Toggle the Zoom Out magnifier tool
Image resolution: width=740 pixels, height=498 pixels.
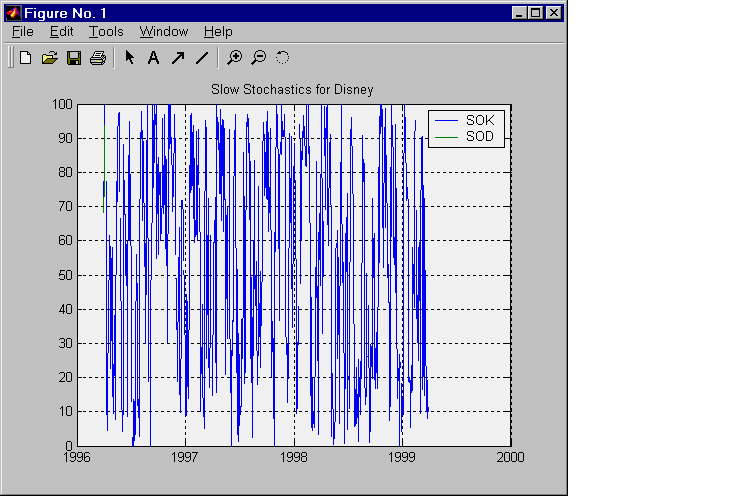(x=258, y=58)
